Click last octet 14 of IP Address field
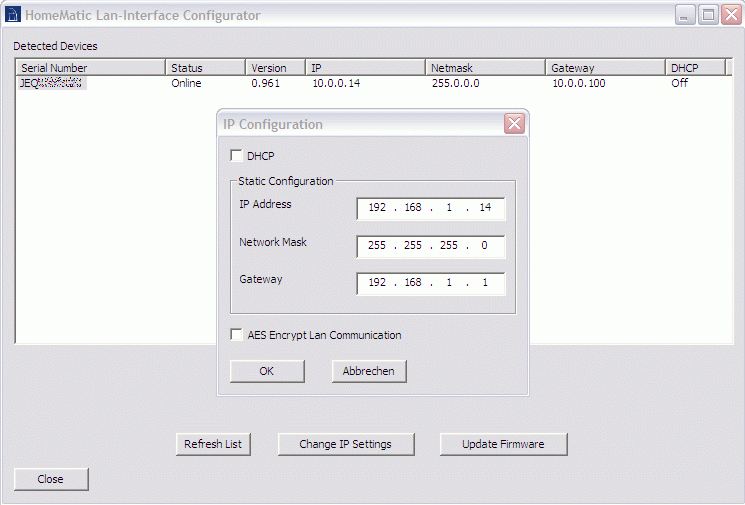 tap(485, 208)
